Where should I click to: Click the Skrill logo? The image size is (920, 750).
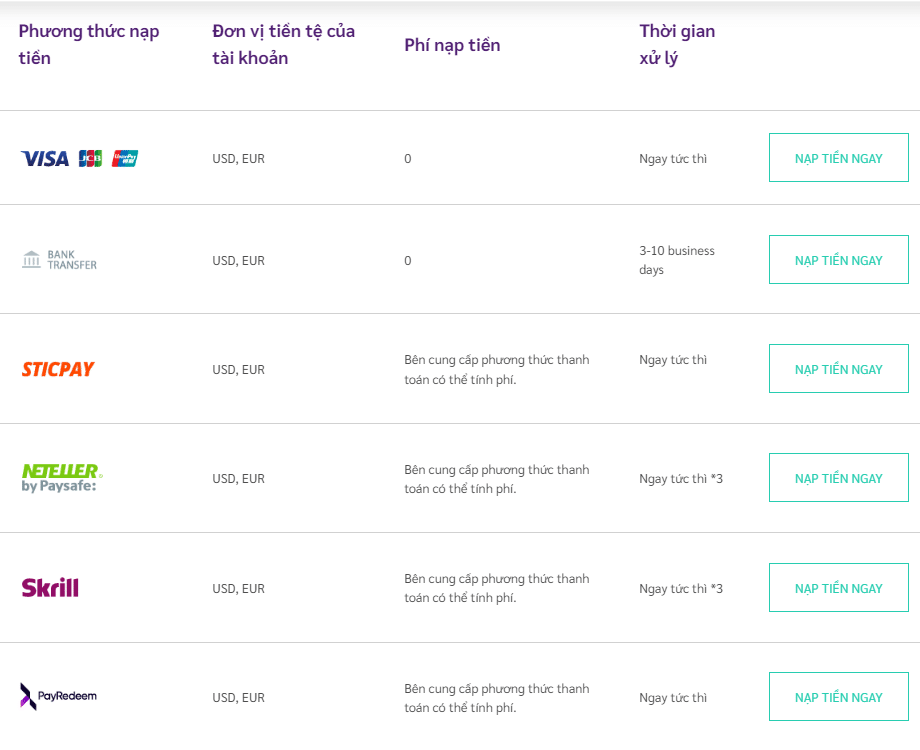tap(50, 587)
